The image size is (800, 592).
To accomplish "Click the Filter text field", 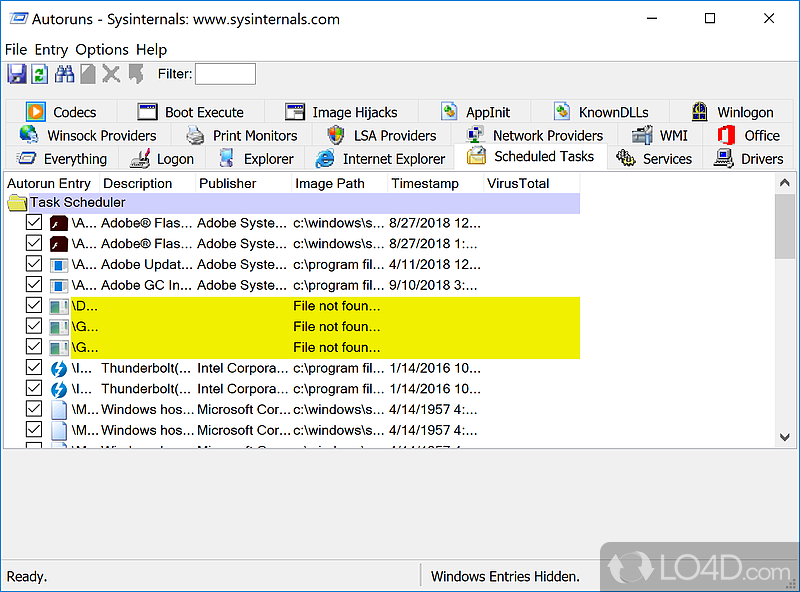I will click(225, 74).
